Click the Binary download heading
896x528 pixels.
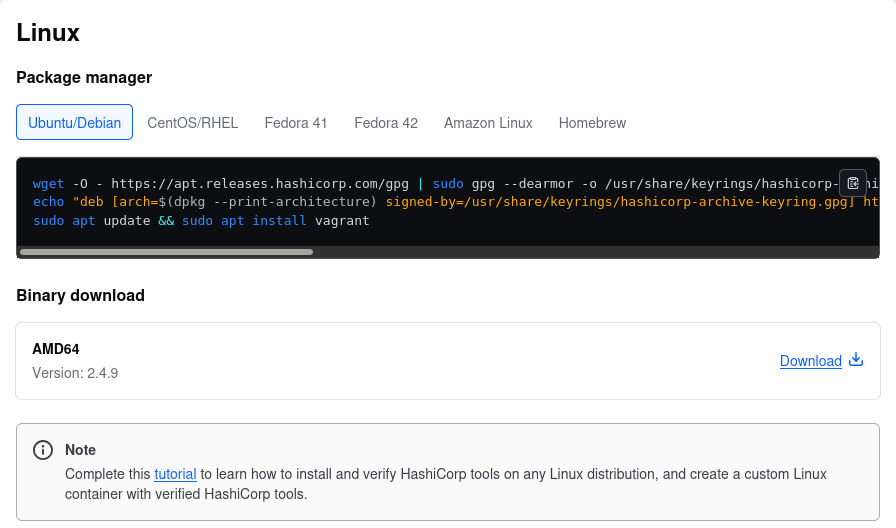coord(81,295)
